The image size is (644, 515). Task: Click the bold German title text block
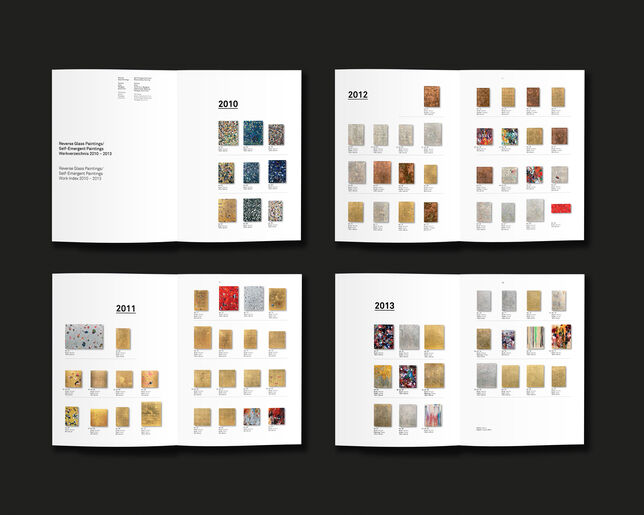click(x=83, y=150)
